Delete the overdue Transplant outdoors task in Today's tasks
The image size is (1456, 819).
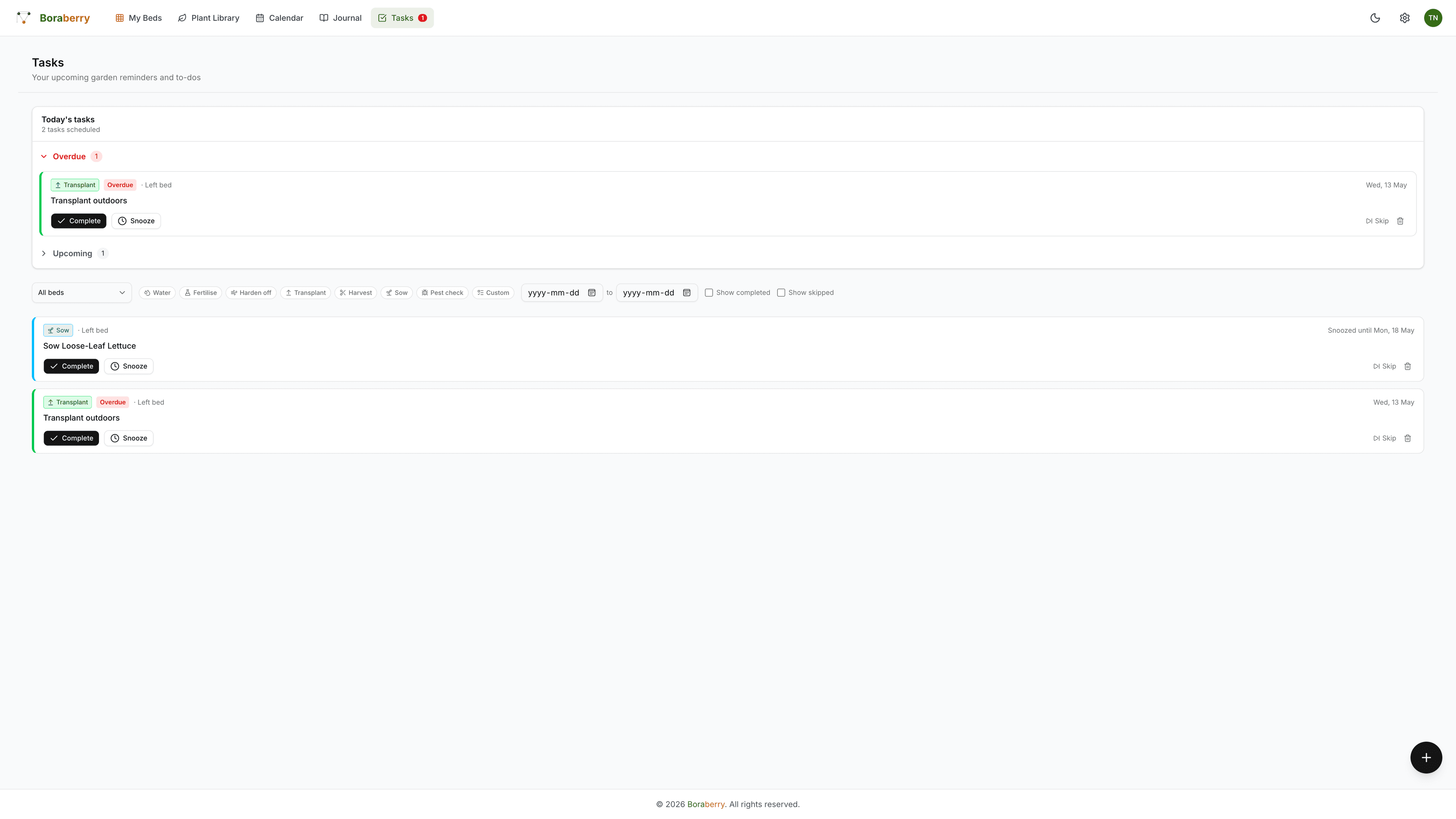pyautogui.click(x=1400, y=221)
